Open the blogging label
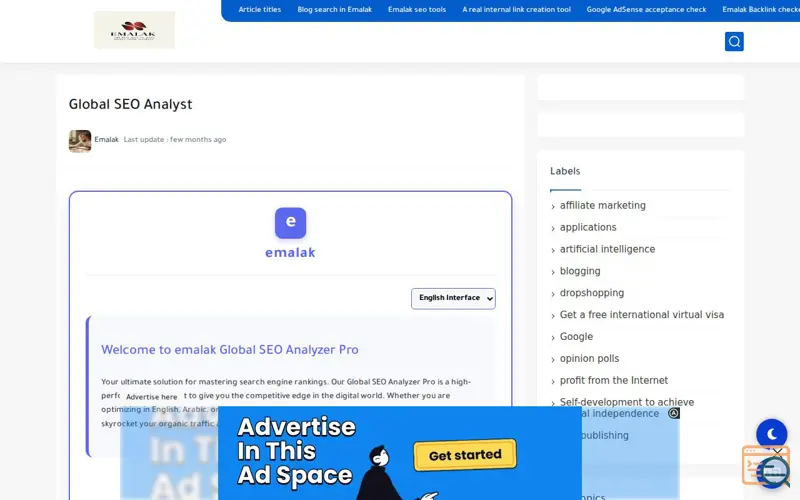The width and height of the screenshot is (800, 500). click(x=580, y=271)
